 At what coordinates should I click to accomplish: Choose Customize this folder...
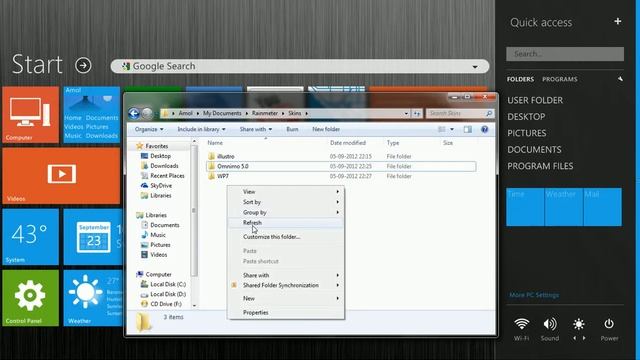(x=286, y=237)
